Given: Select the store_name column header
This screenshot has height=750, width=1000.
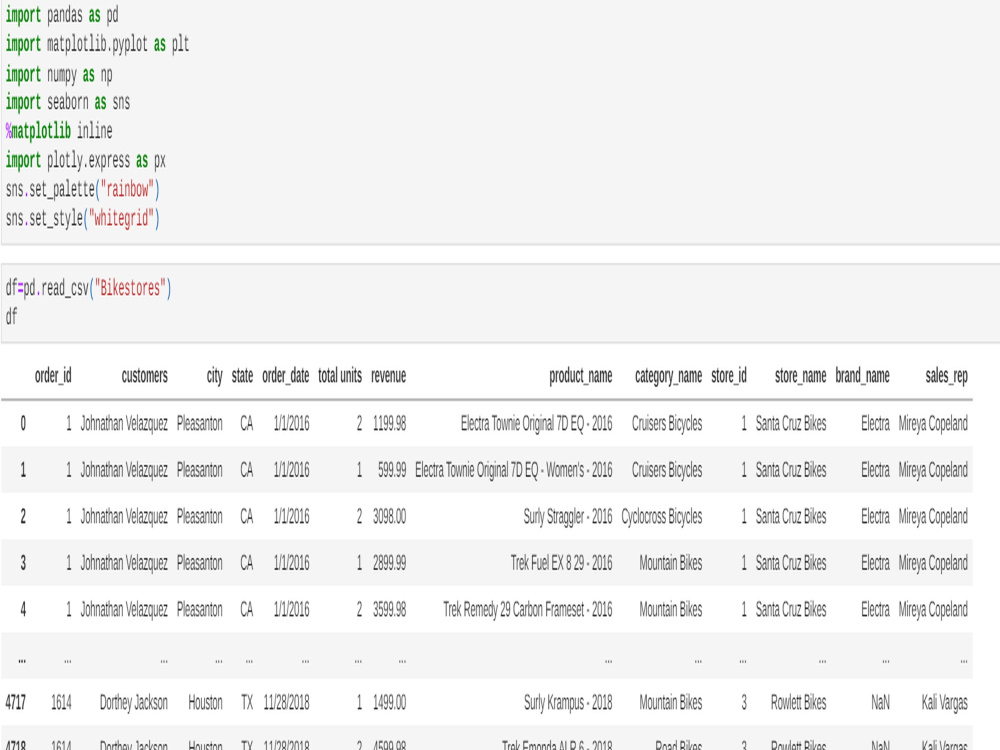Looking at the screenshot, I should tap(800, 376).
